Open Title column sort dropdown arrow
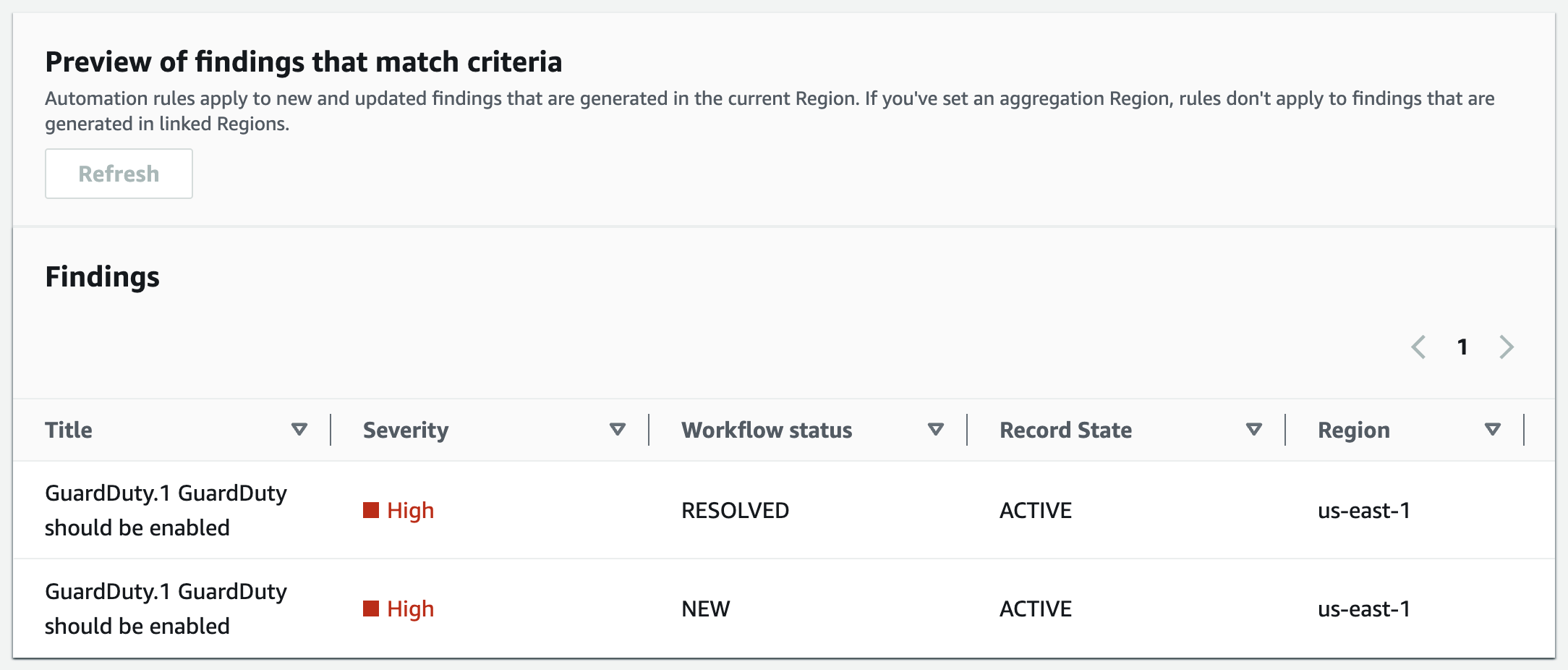Screen dimensions: 1568x670 tap(299, 430)
